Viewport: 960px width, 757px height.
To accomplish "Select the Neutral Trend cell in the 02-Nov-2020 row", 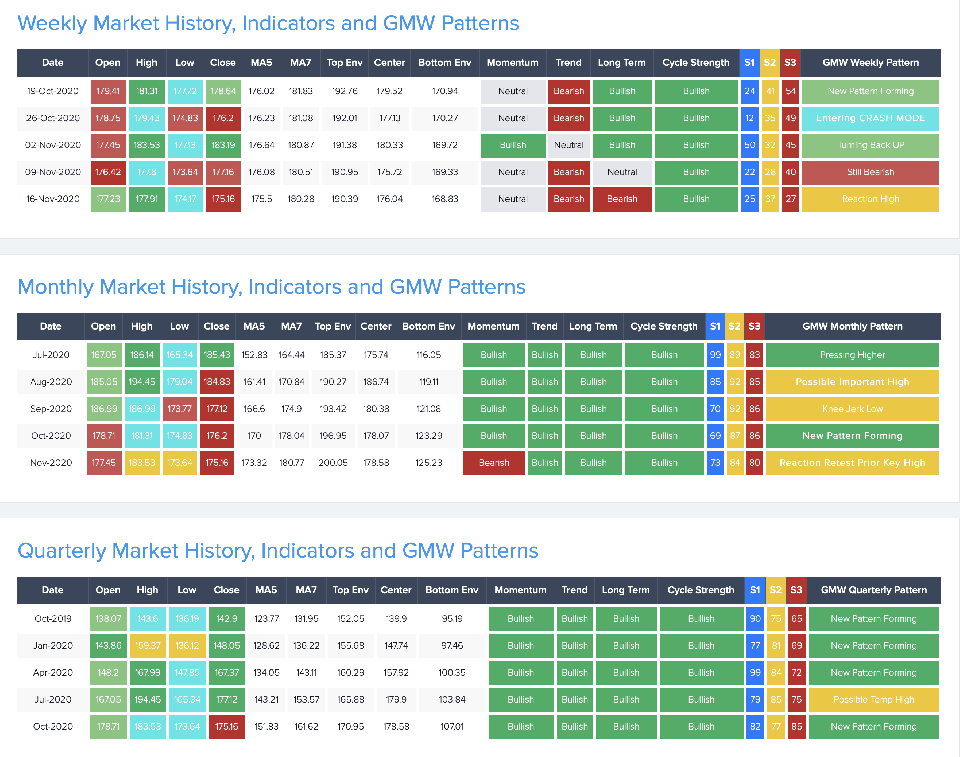I will click(568, 145).
